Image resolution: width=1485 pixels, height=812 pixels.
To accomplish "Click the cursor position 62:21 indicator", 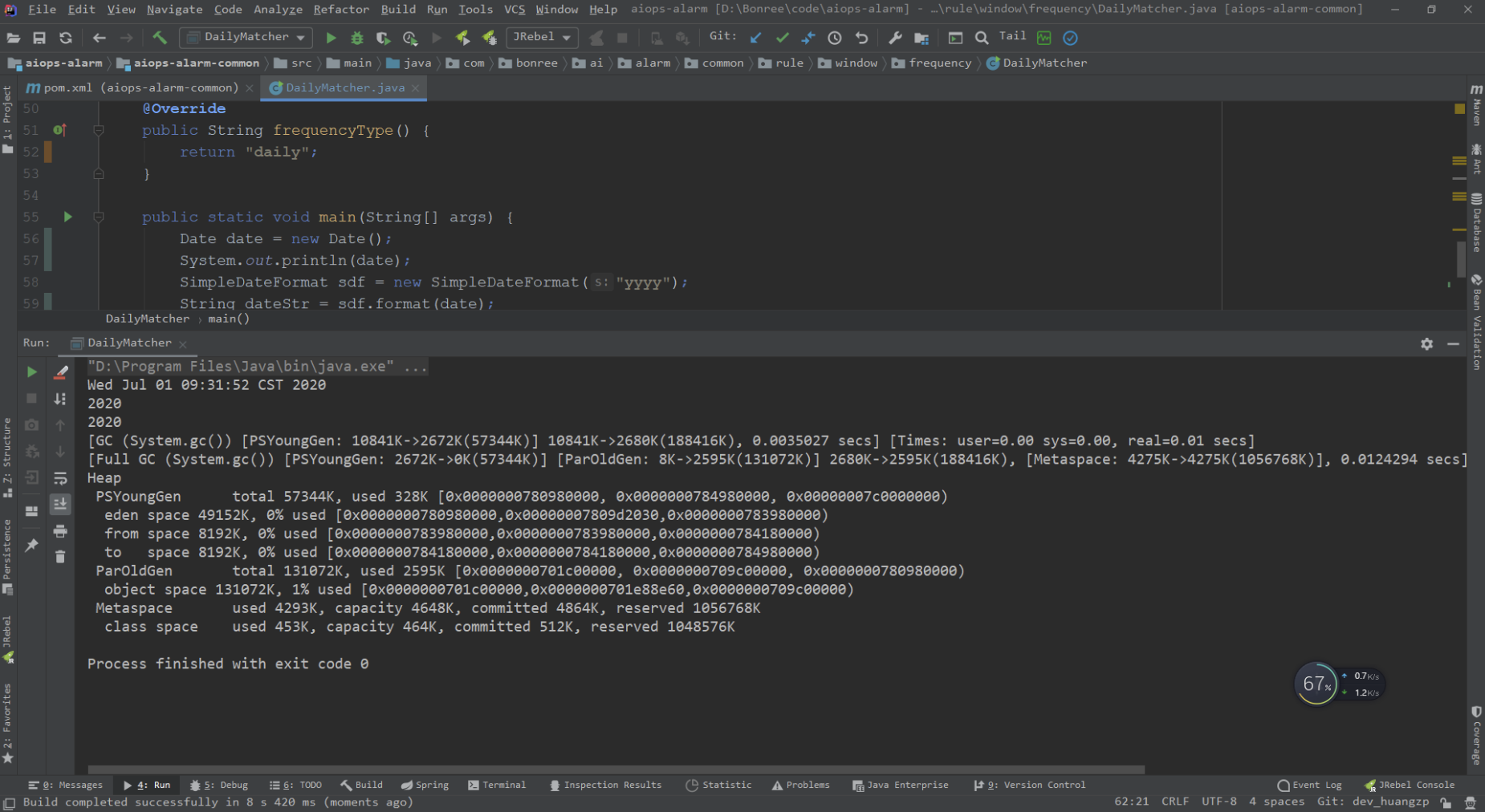I will point(1131,802).
